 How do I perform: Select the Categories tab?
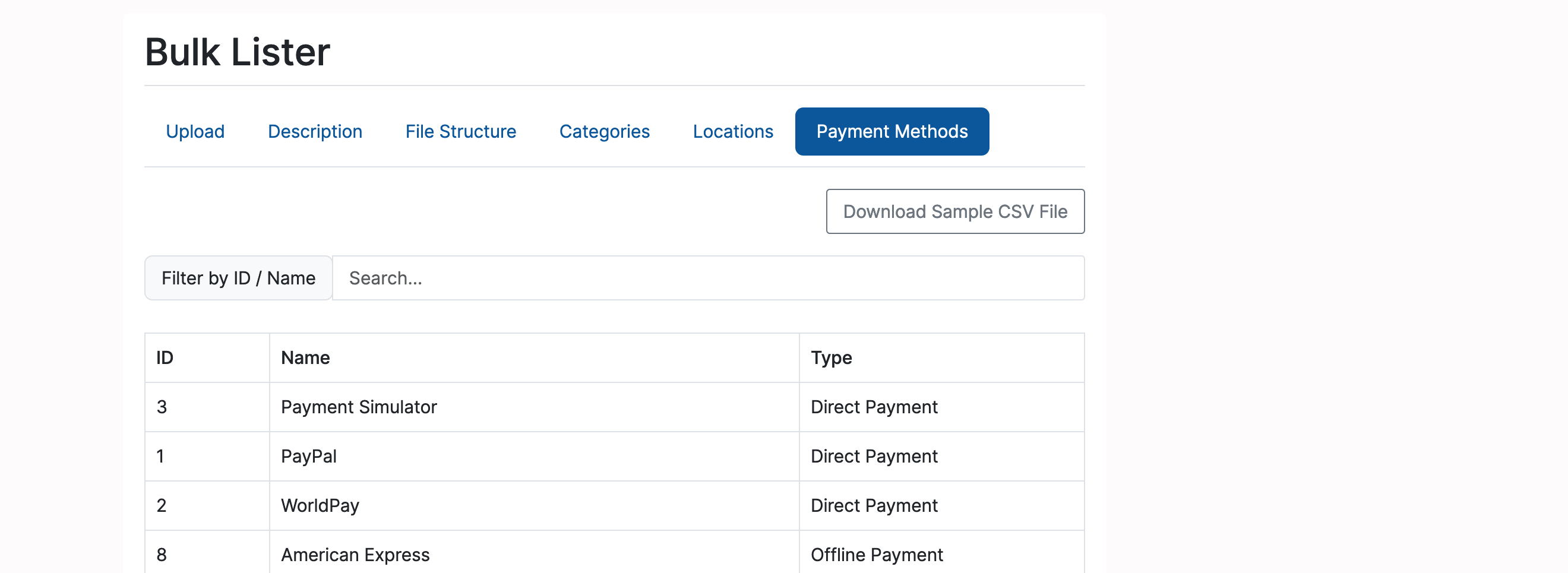[x=604, y=131]
